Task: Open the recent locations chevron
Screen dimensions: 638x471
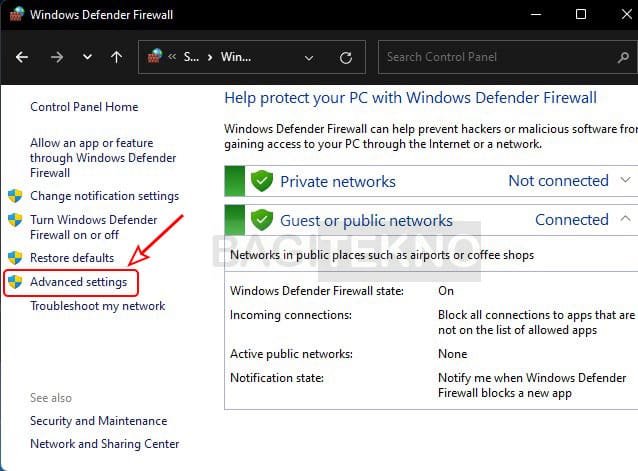Action: click(x=87, y=57)
